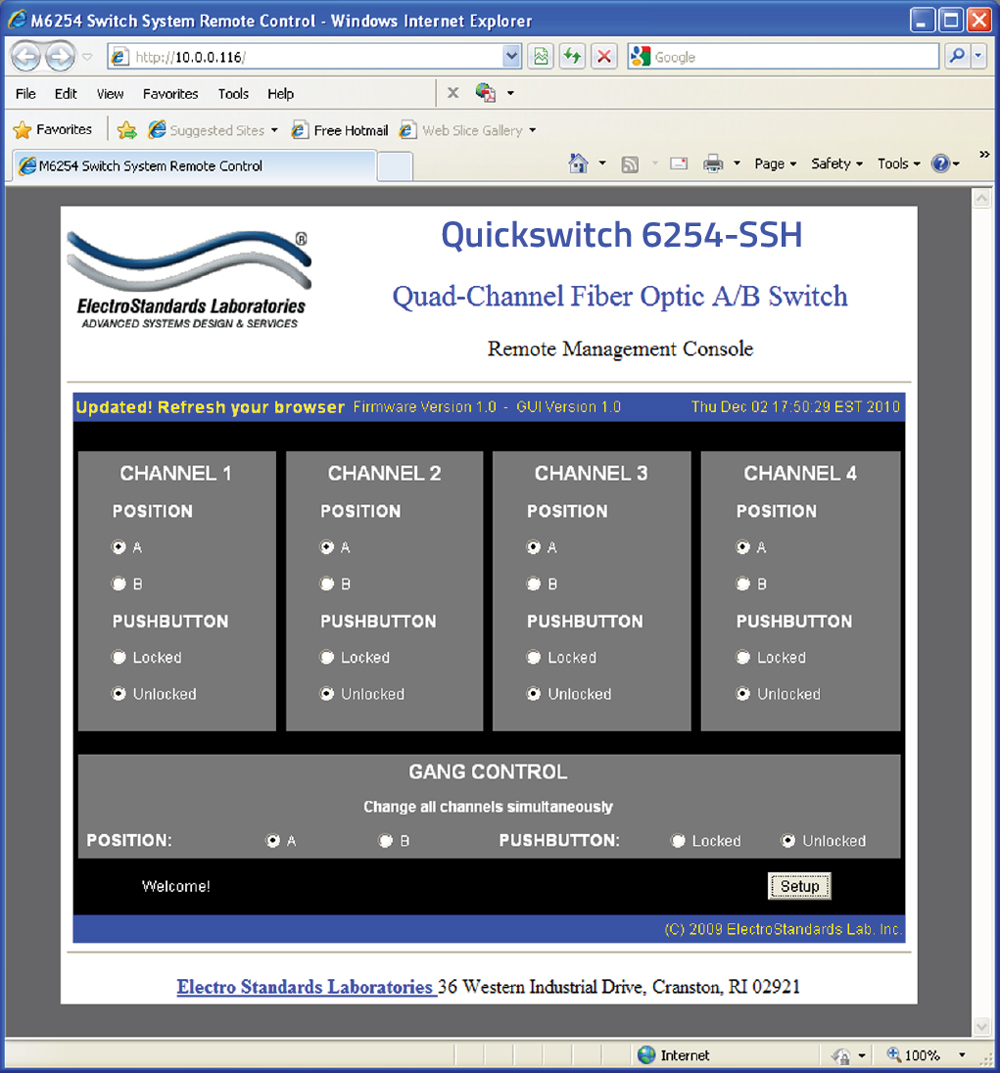The image size is (1000, 1073).
Task: Click the RSS feeds icon
Action: pyautogui.click(x=630, y=164)
